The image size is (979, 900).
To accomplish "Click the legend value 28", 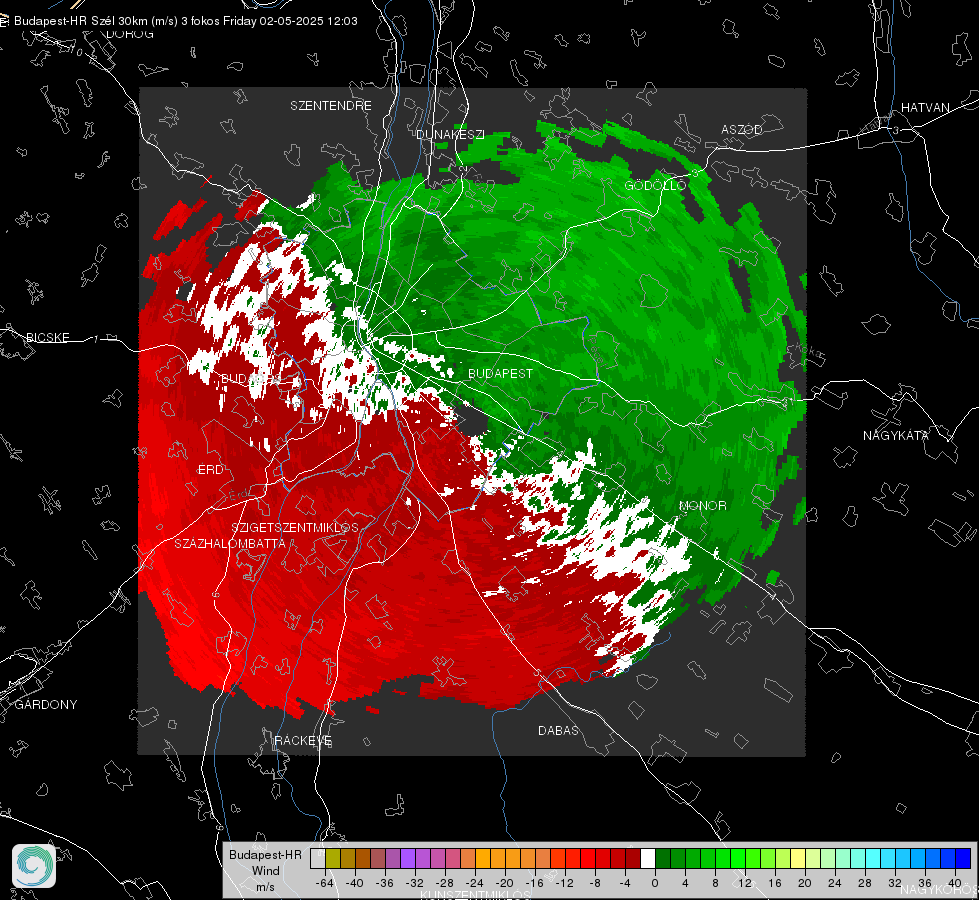I will pos(864,883).
